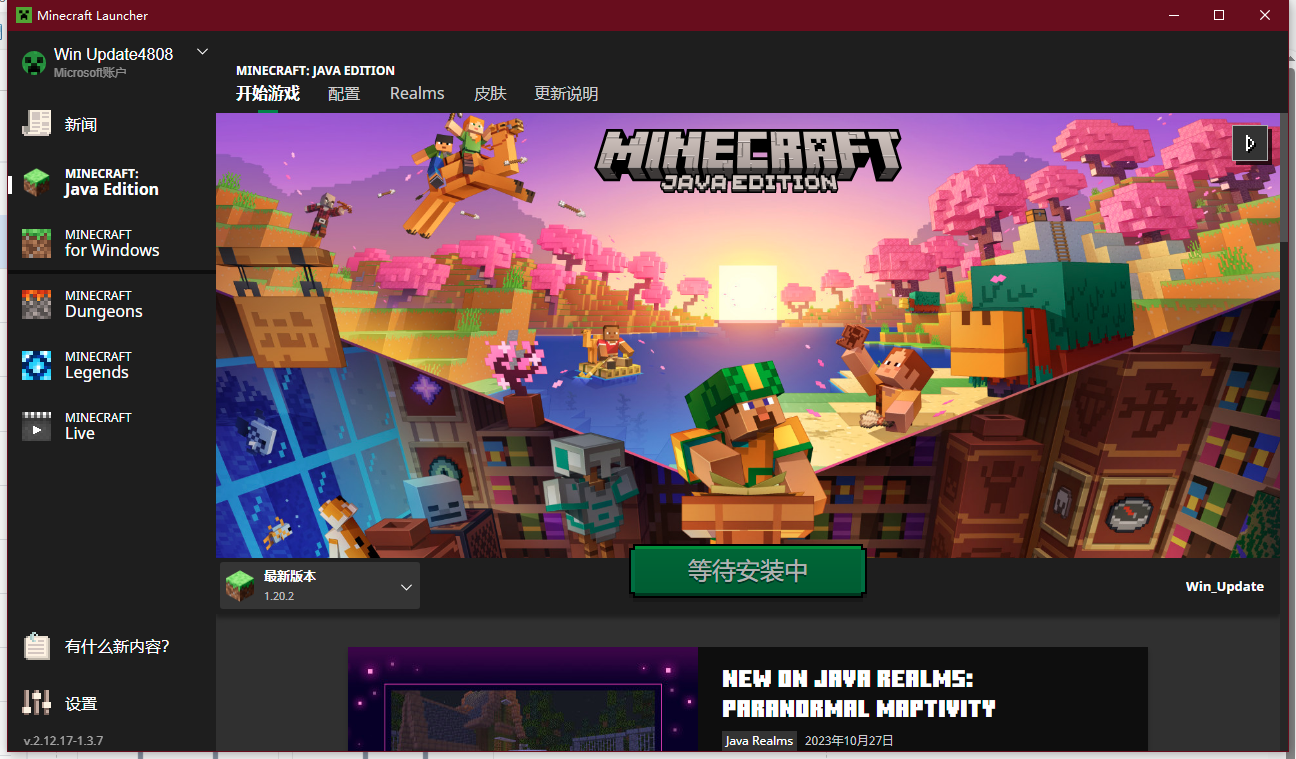Open the 最新版本 1.20.2 version dropdown

(x=320, y=586)
